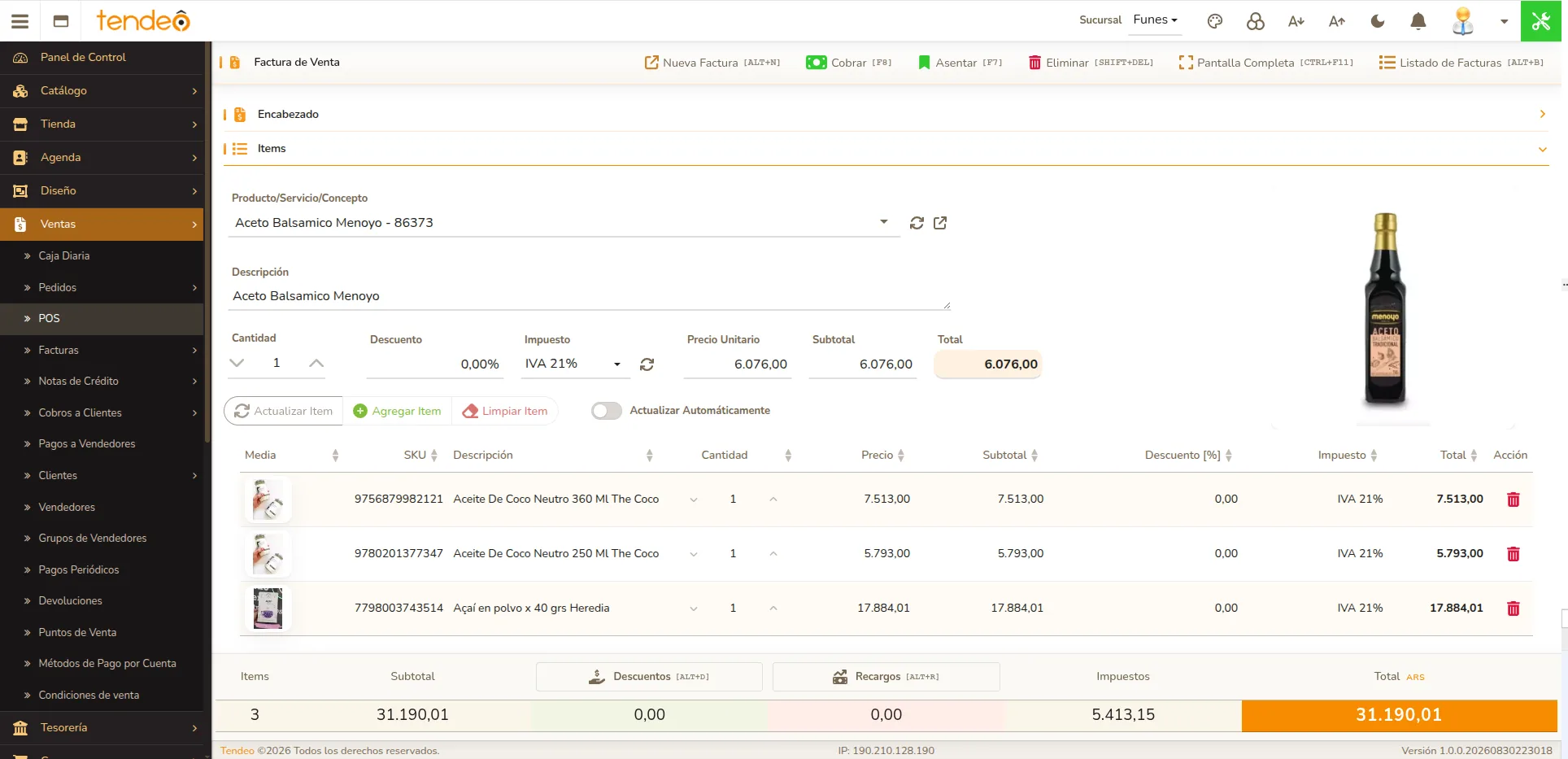The image size is (1568, 759).
Task: Open Recargos button in totals bar
Action: coord(886,677)
